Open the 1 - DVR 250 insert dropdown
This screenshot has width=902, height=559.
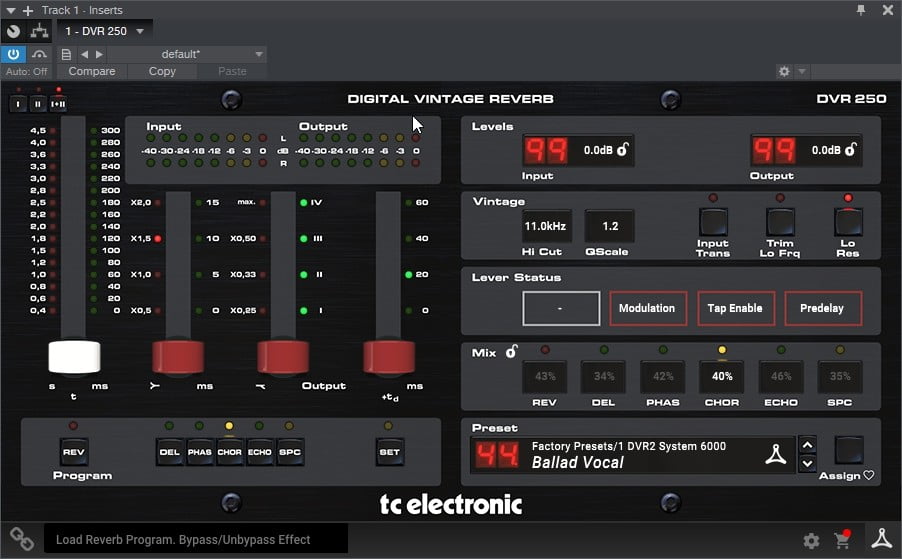[104, 31]
